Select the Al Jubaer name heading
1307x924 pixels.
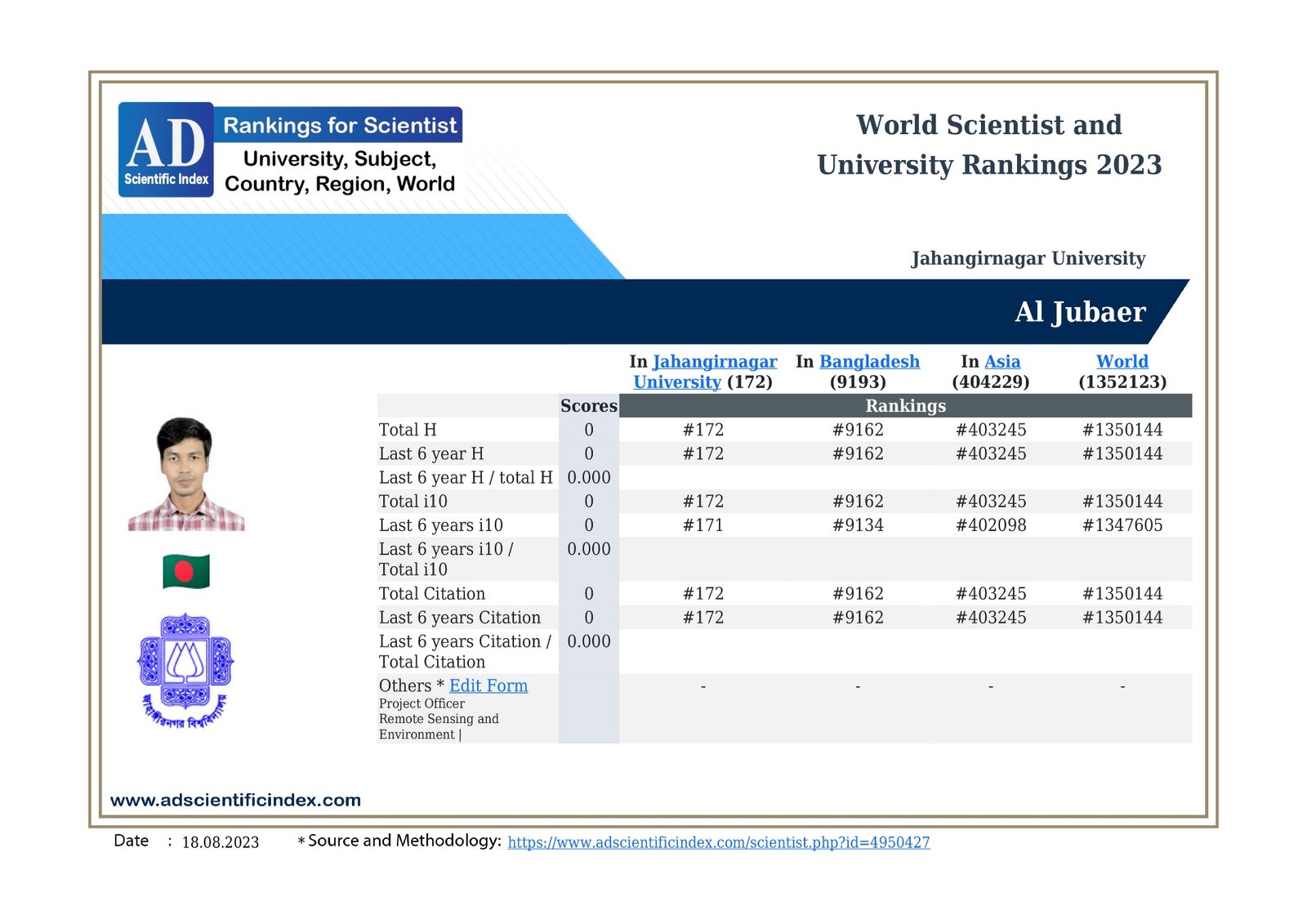[1080, 312]
